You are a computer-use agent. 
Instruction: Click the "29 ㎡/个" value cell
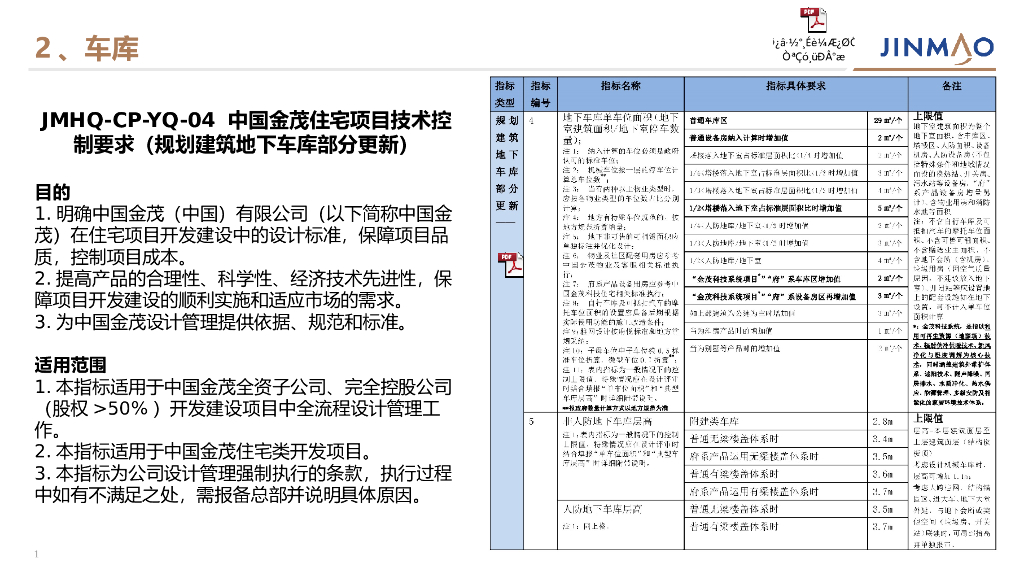pos(888,121)
